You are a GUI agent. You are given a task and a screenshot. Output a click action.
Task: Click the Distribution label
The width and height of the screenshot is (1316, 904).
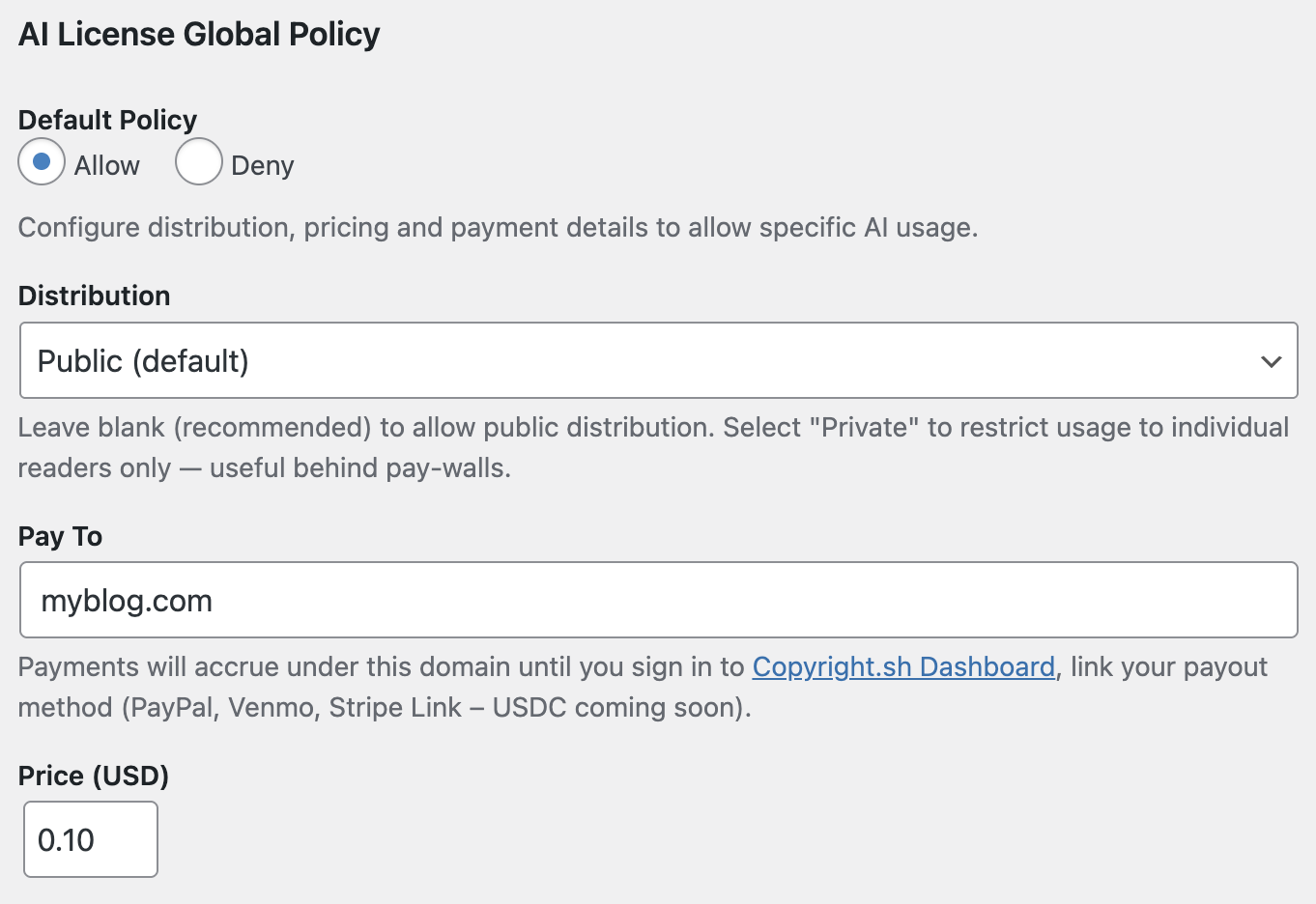click(94, 296)
